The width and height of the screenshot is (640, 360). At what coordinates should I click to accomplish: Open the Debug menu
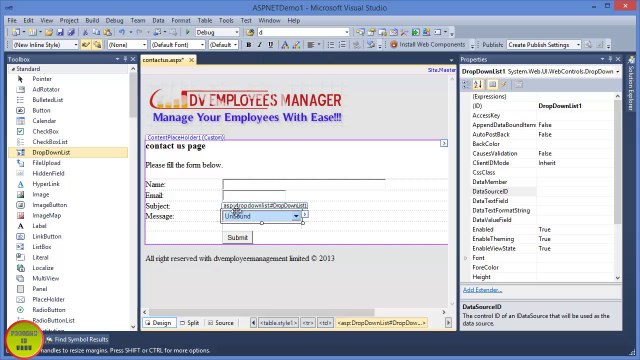pyautogui.click(x=114, y=20)
